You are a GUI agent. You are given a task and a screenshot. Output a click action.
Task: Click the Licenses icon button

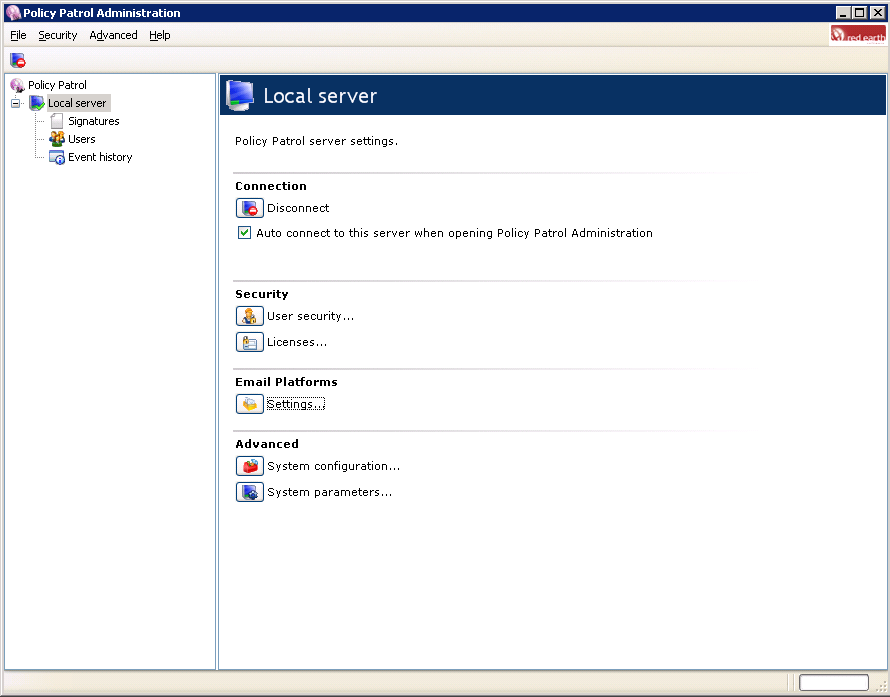250,342
